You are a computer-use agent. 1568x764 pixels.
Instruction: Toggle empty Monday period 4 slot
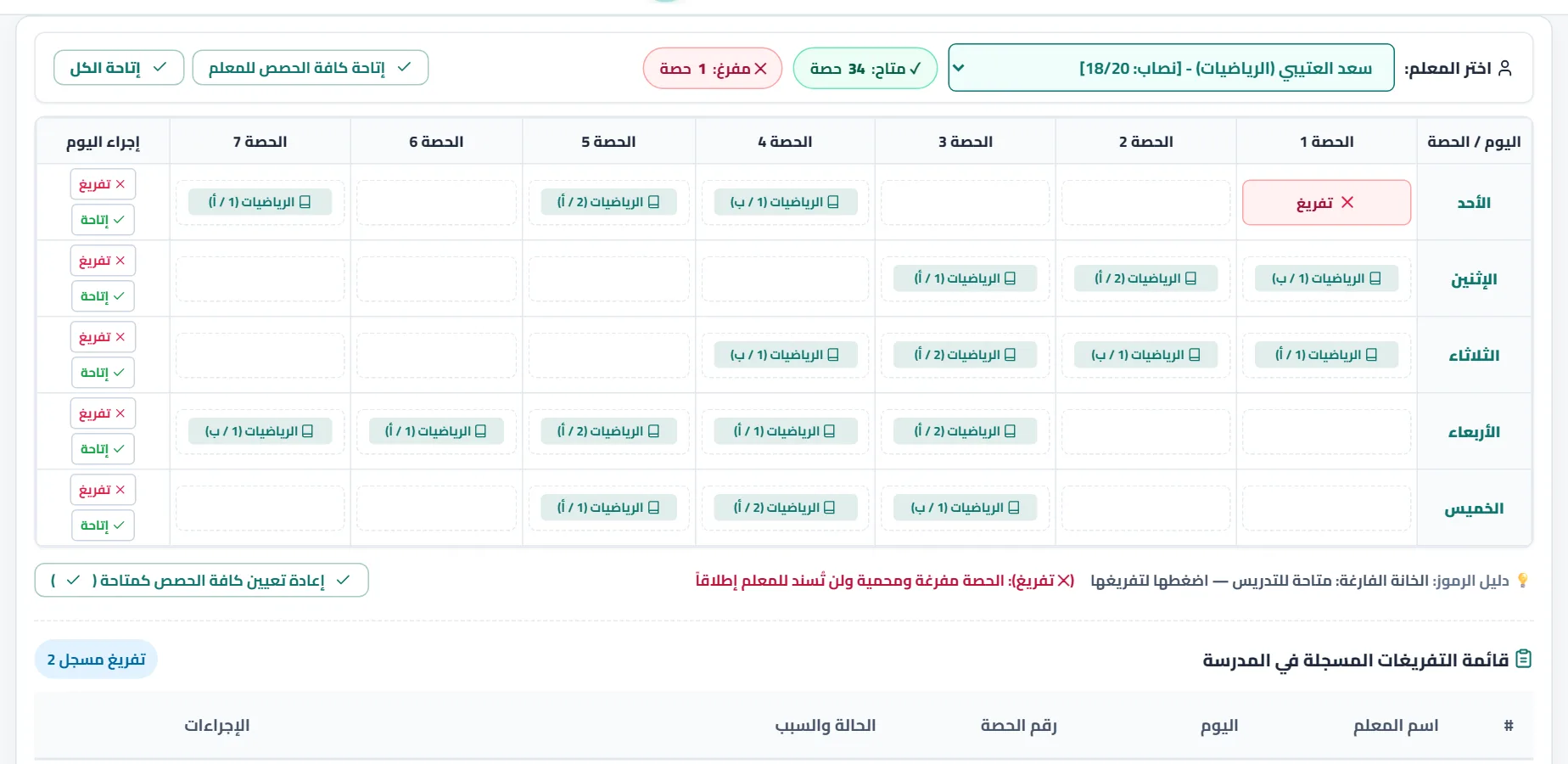point(785,278)
